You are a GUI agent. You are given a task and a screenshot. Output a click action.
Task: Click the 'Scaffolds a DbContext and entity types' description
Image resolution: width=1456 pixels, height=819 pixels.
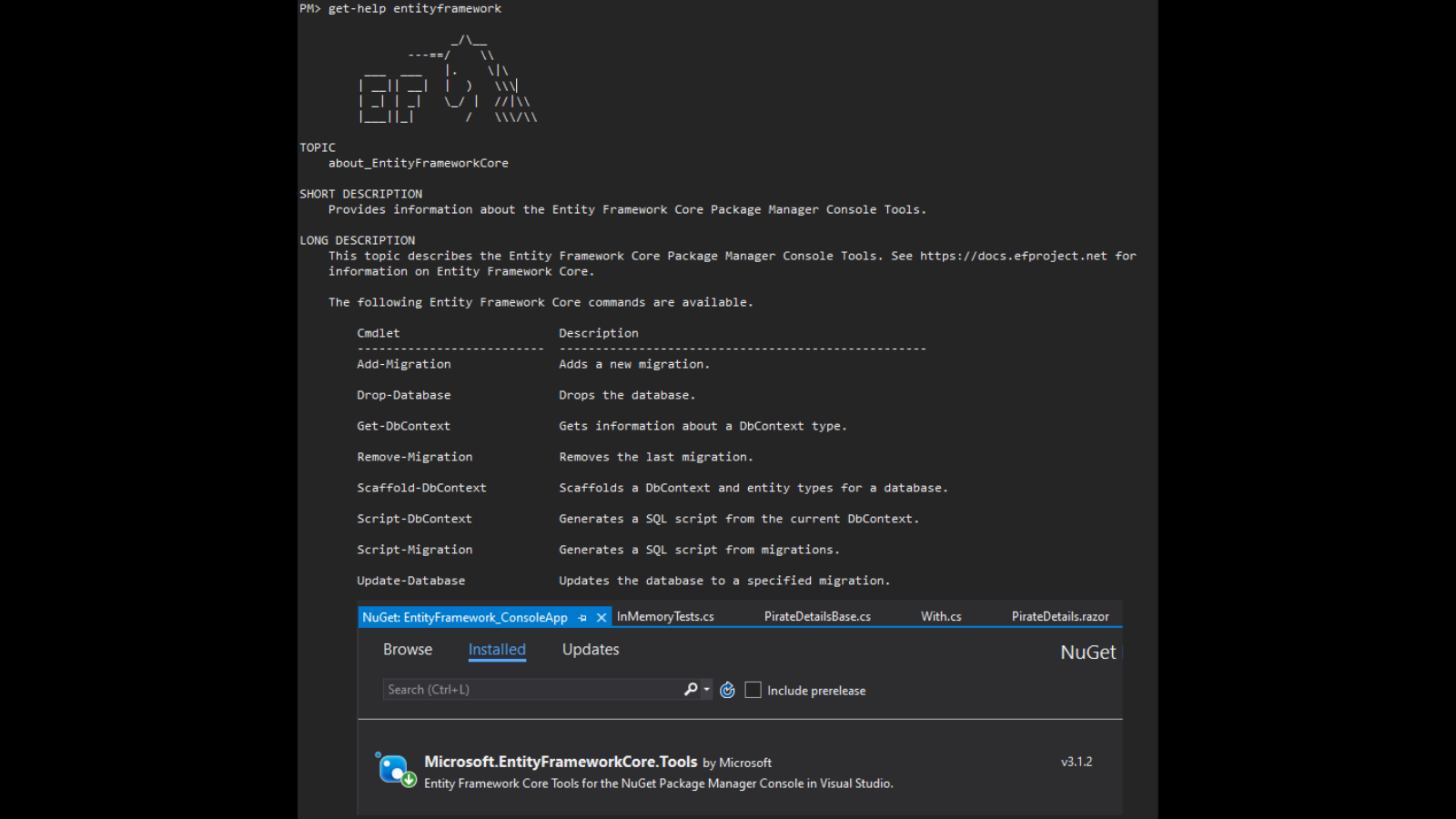point(753,488)
